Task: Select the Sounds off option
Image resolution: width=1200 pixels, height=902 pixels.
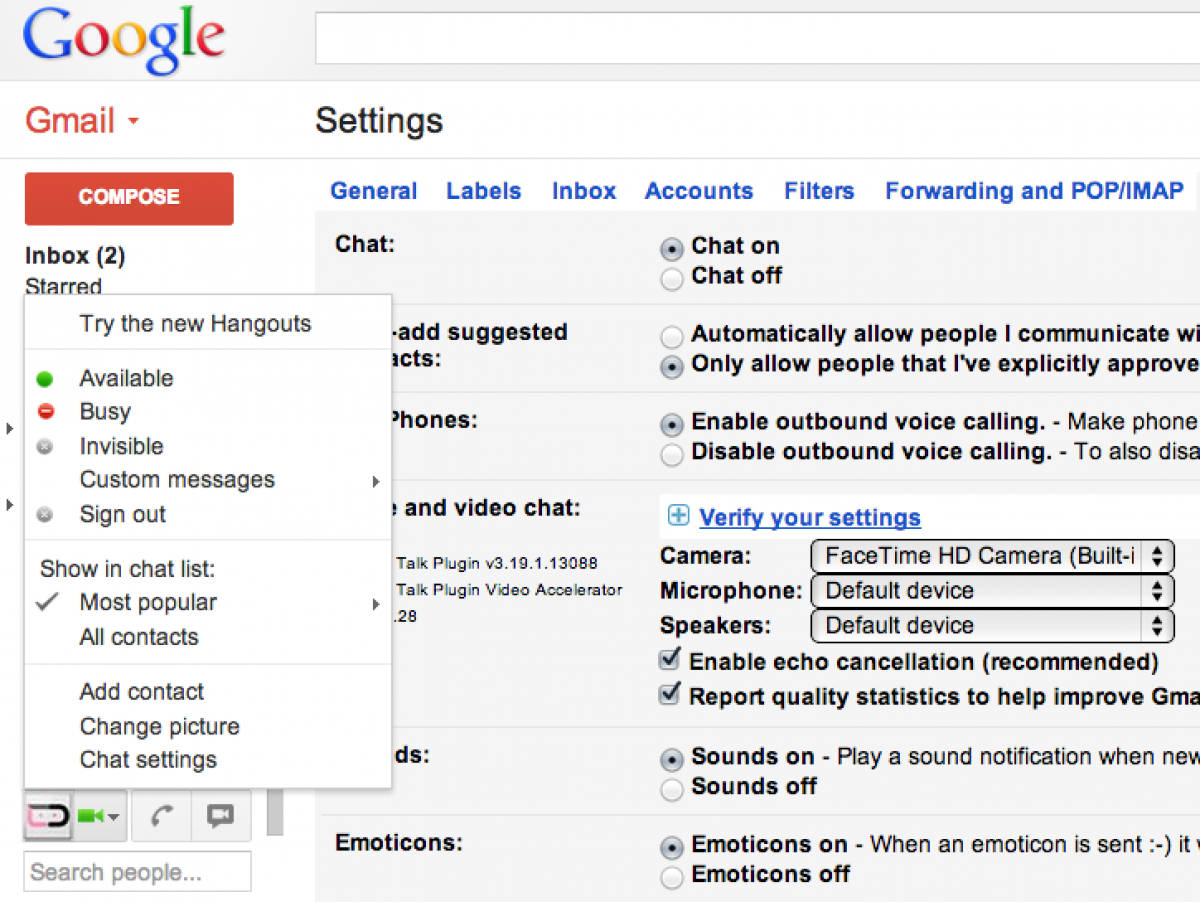Action: pos(673,789)
